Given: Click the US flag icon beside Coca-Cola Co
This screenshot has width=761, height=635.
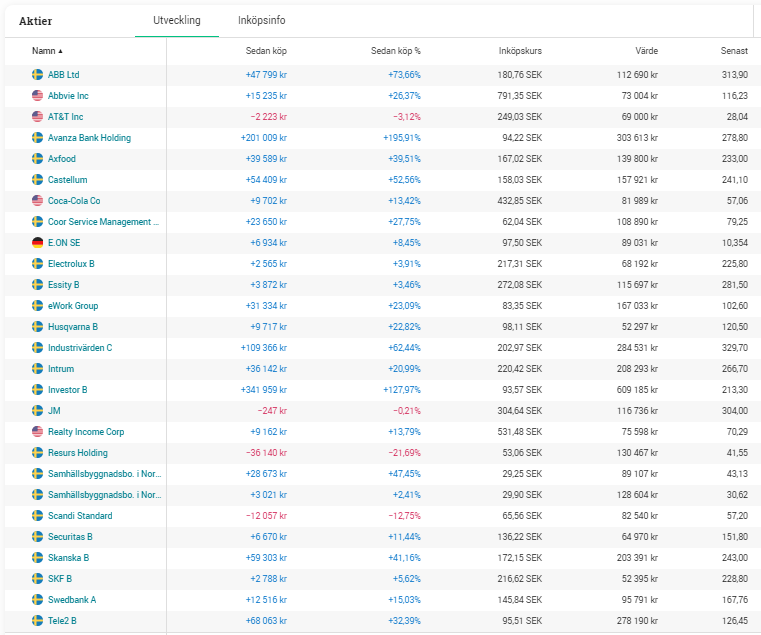Looking at the screenshot, I should tap(37, 201).
